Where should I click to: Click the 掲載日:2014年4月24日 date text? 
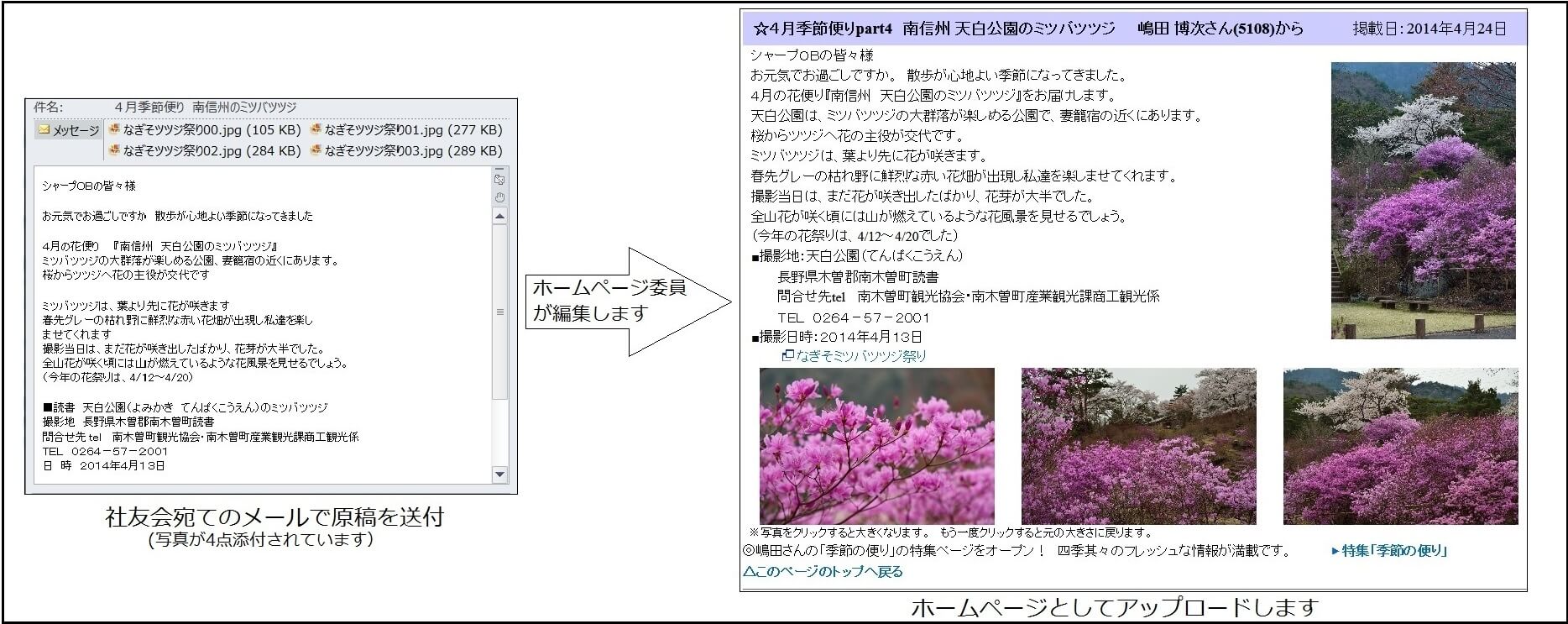1429,29
